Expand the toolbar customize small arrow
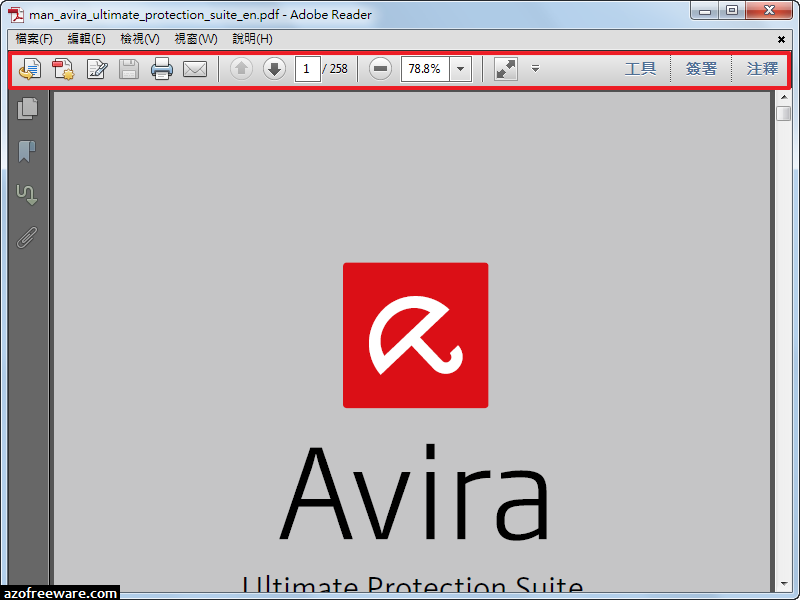The width and height of the screenshot is (800, 600). click(535, 68)
